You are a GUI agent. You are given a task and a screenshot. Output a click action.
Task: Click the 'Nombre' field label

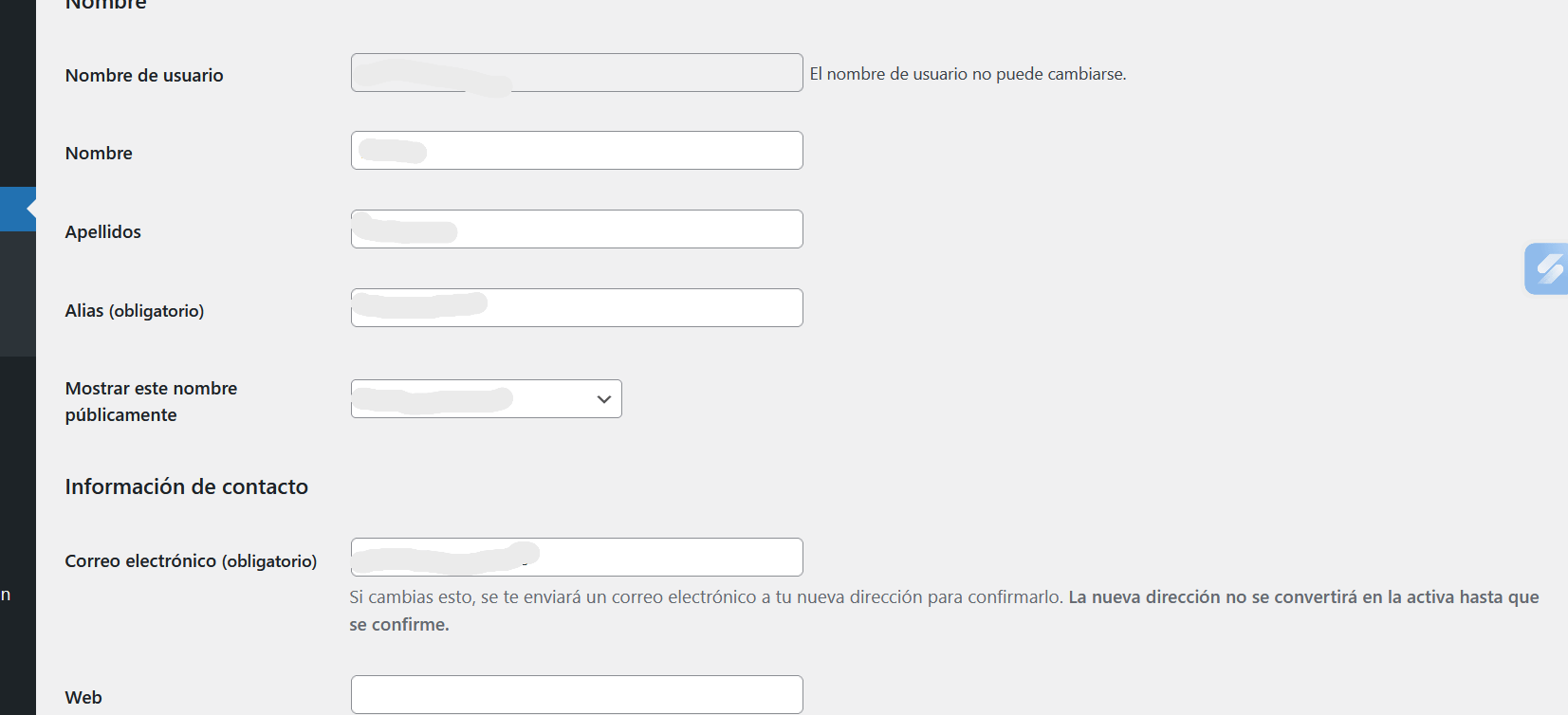pyautogui.click(x=99, y=154)
